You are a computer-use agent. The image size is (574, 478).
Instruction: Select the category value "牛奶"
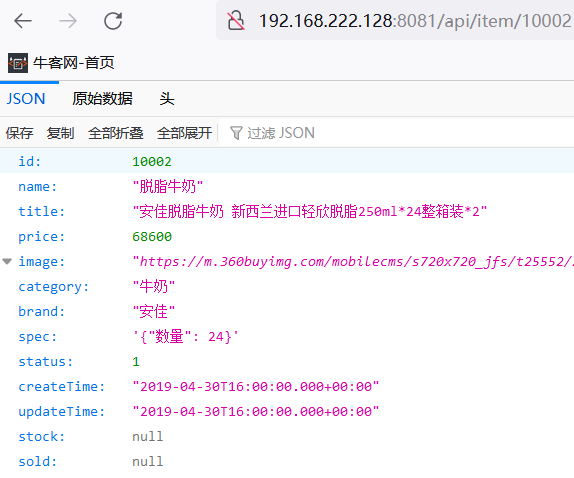[154, 287]
